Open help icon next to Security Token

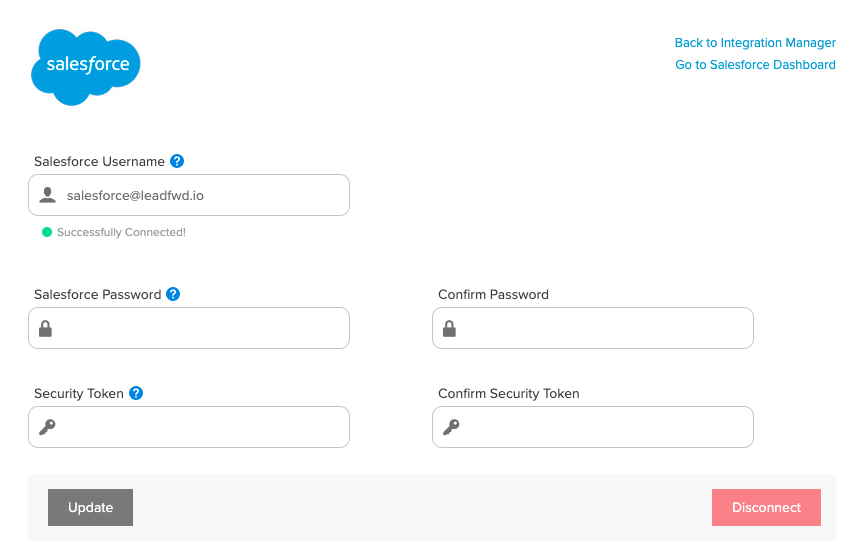click(x=136, y=393)
